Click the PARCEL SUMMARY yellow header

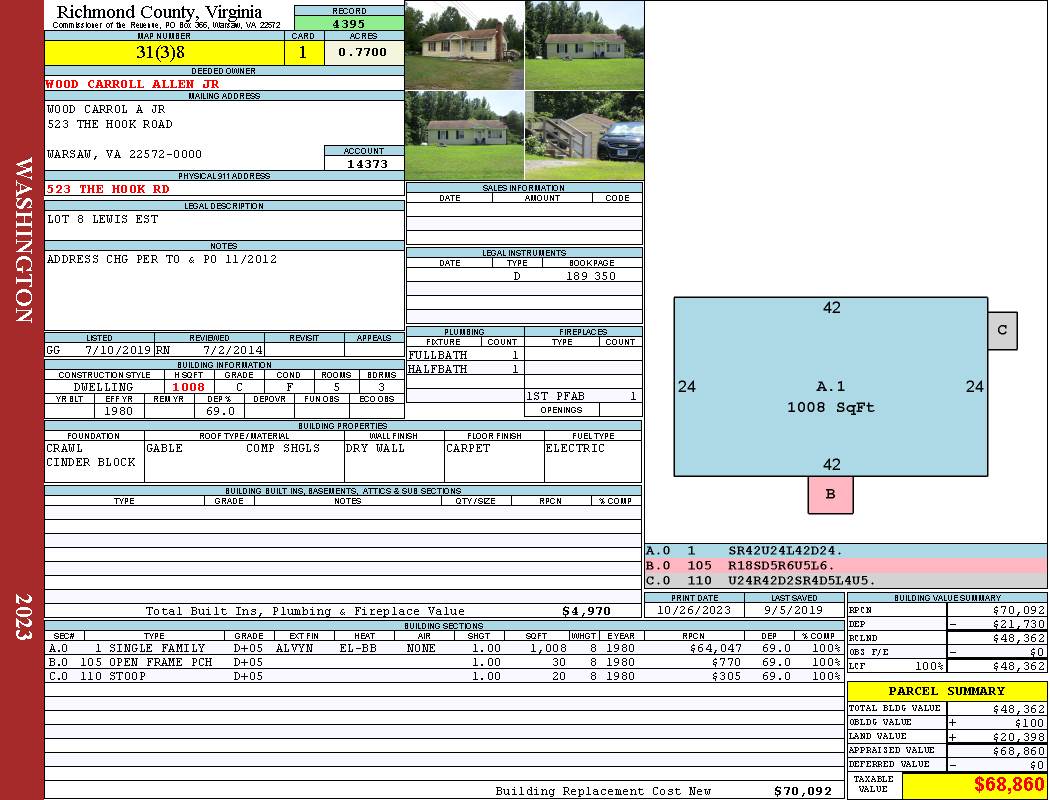point(946,691)
